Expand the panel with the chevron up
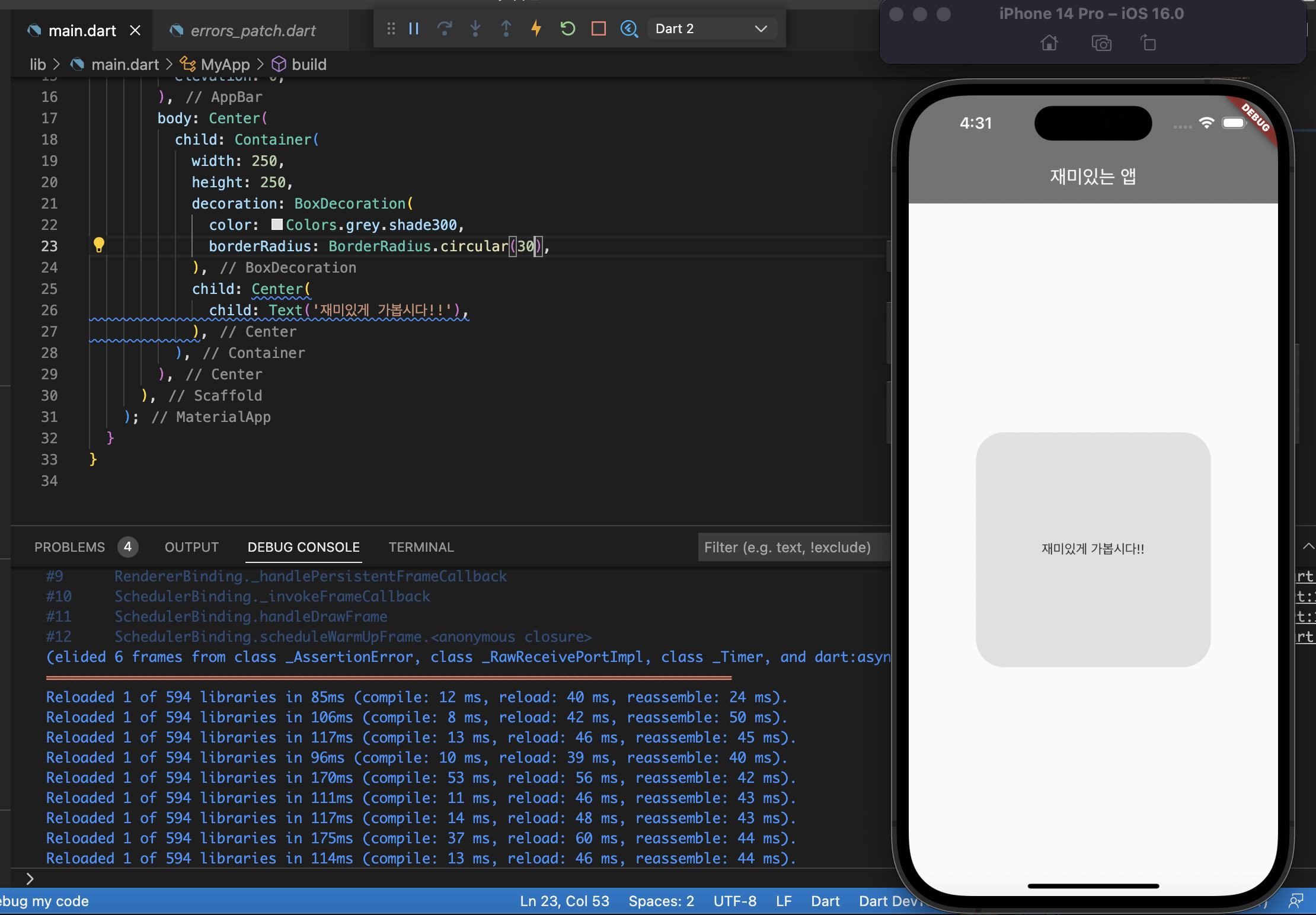Screen dimensions: 1316x915 (x=1308, y=546)
